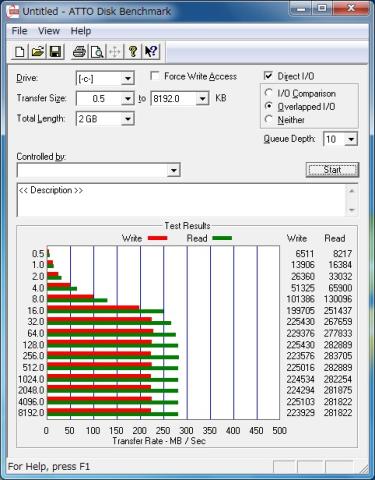Click the 'Transfer Rate - MB / Sec' axis label
375x480 pixels.
point(159,441)
